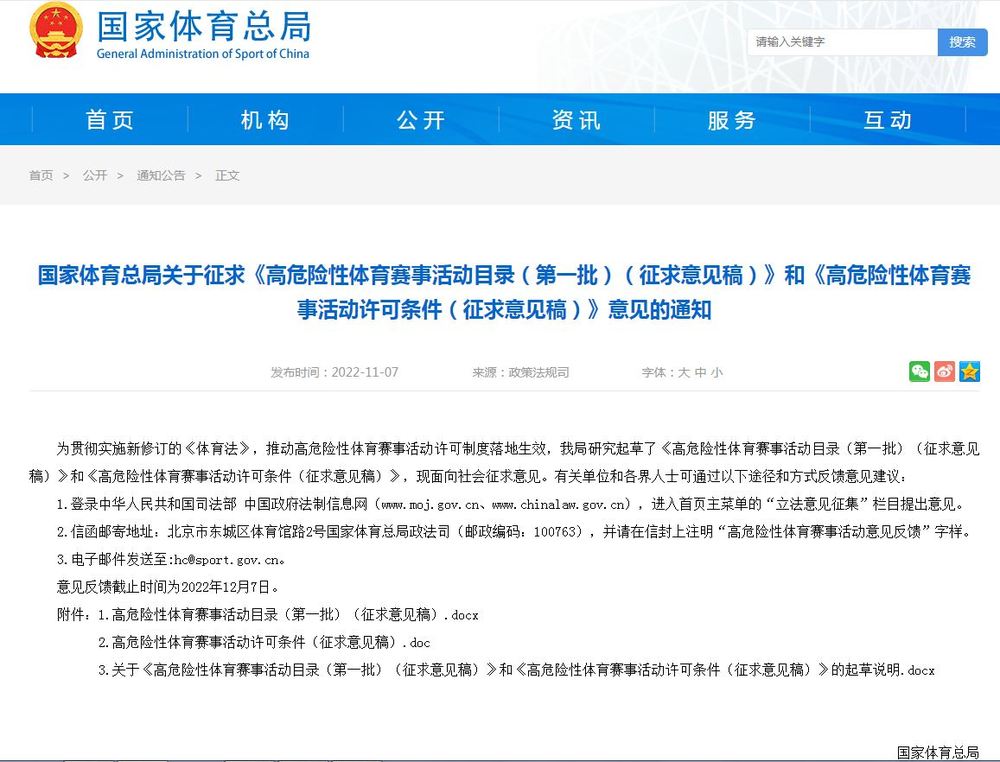The height and width of the screenshot is (762, 1000).
Task: Click the 国家体育总局 site title
Action: [204, 26]
